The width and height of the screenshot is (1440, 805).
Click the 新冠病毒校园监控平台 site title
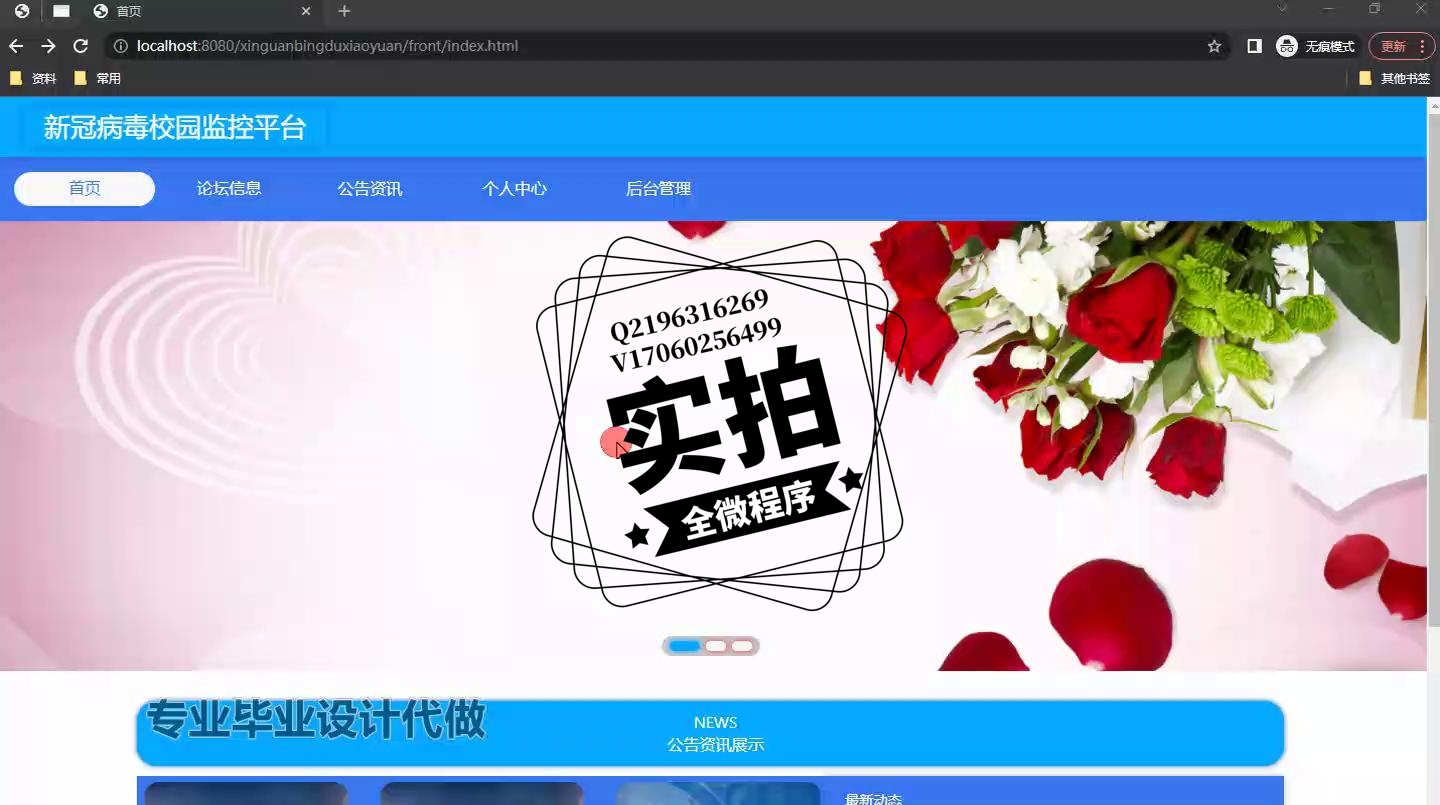coord(174,127)
